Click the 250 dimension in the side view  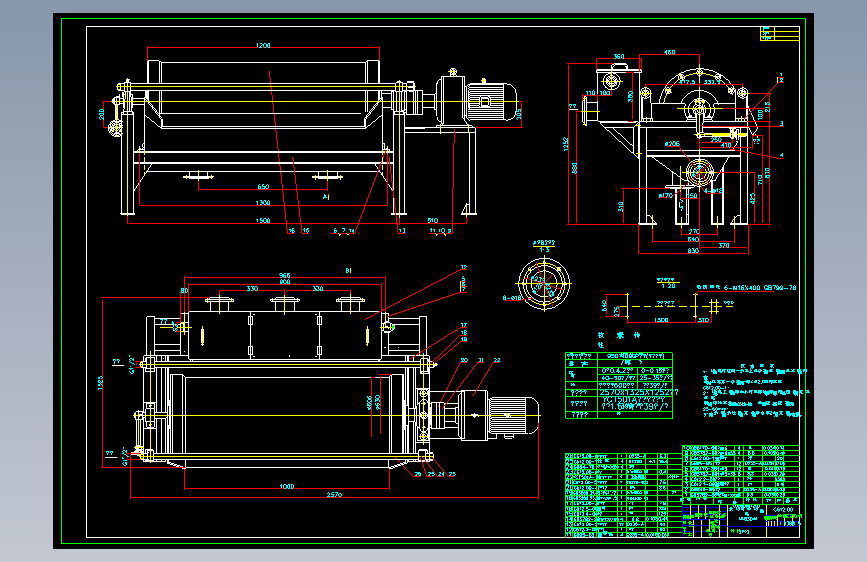click(x=716, y=140)
